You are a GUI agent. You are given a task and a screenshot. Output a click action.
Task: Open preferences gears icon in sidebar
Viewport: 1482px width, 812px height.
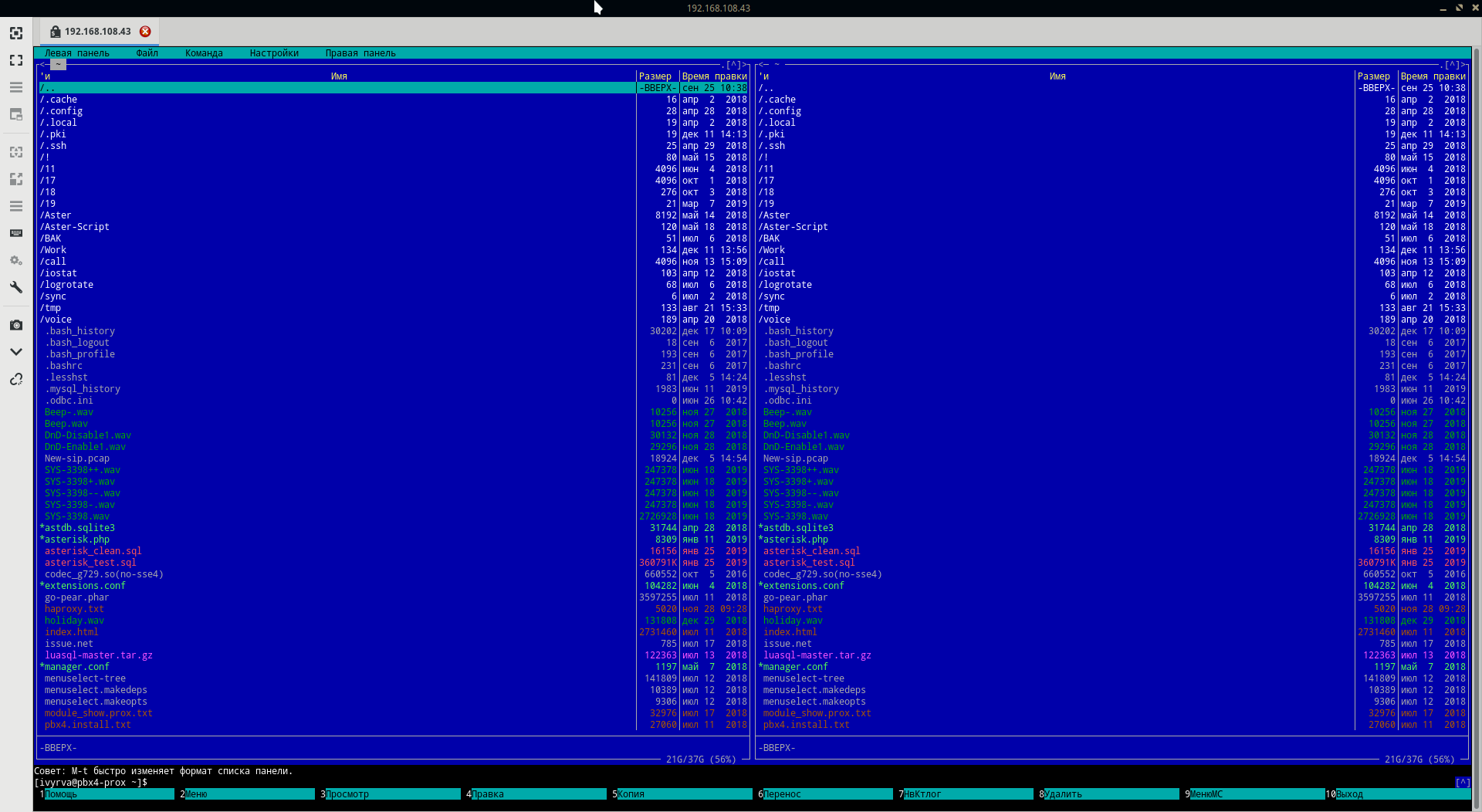pos(16,260)
